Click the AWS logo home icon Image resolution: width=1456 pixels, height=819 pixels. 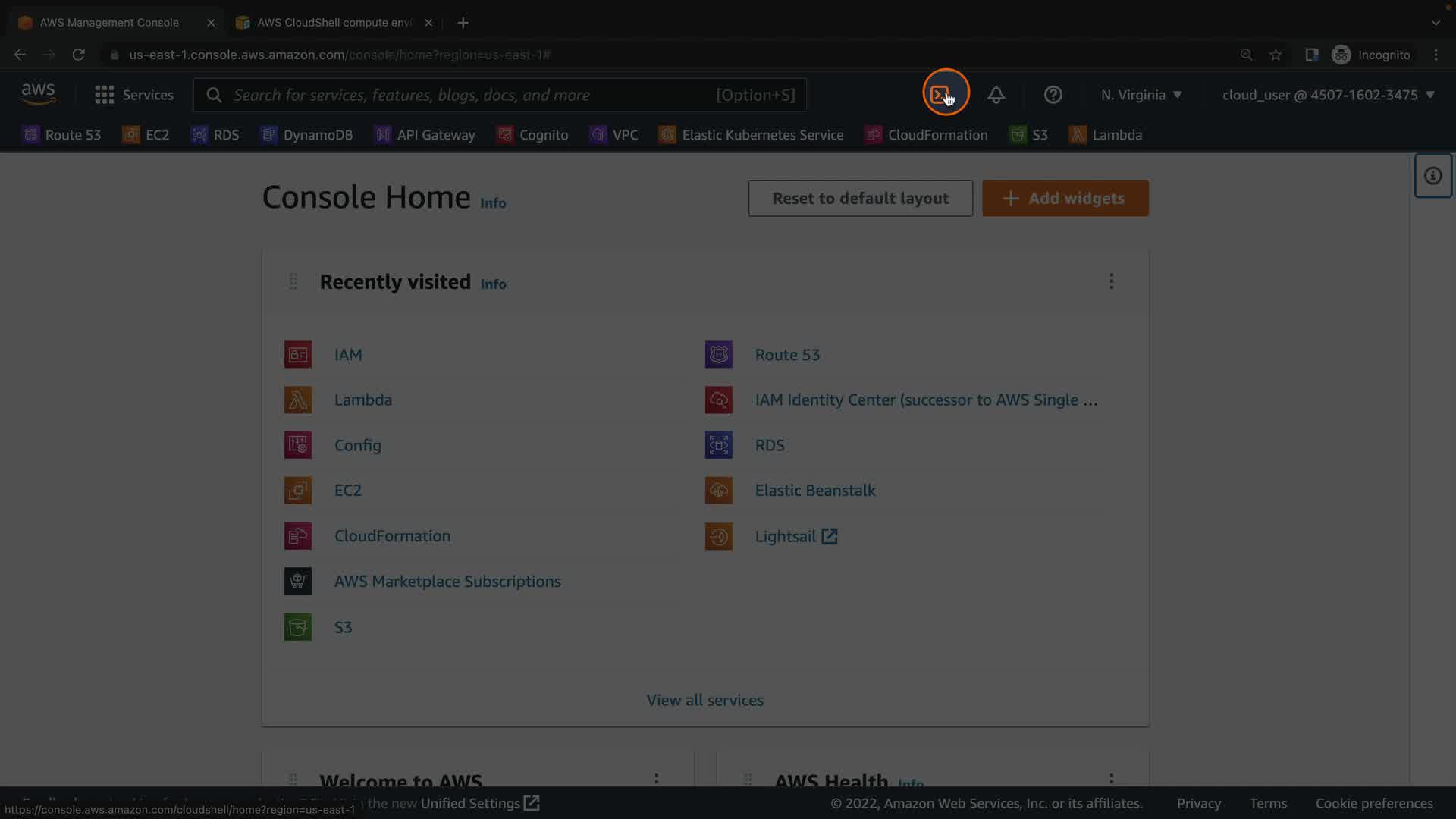coord(38,94)
